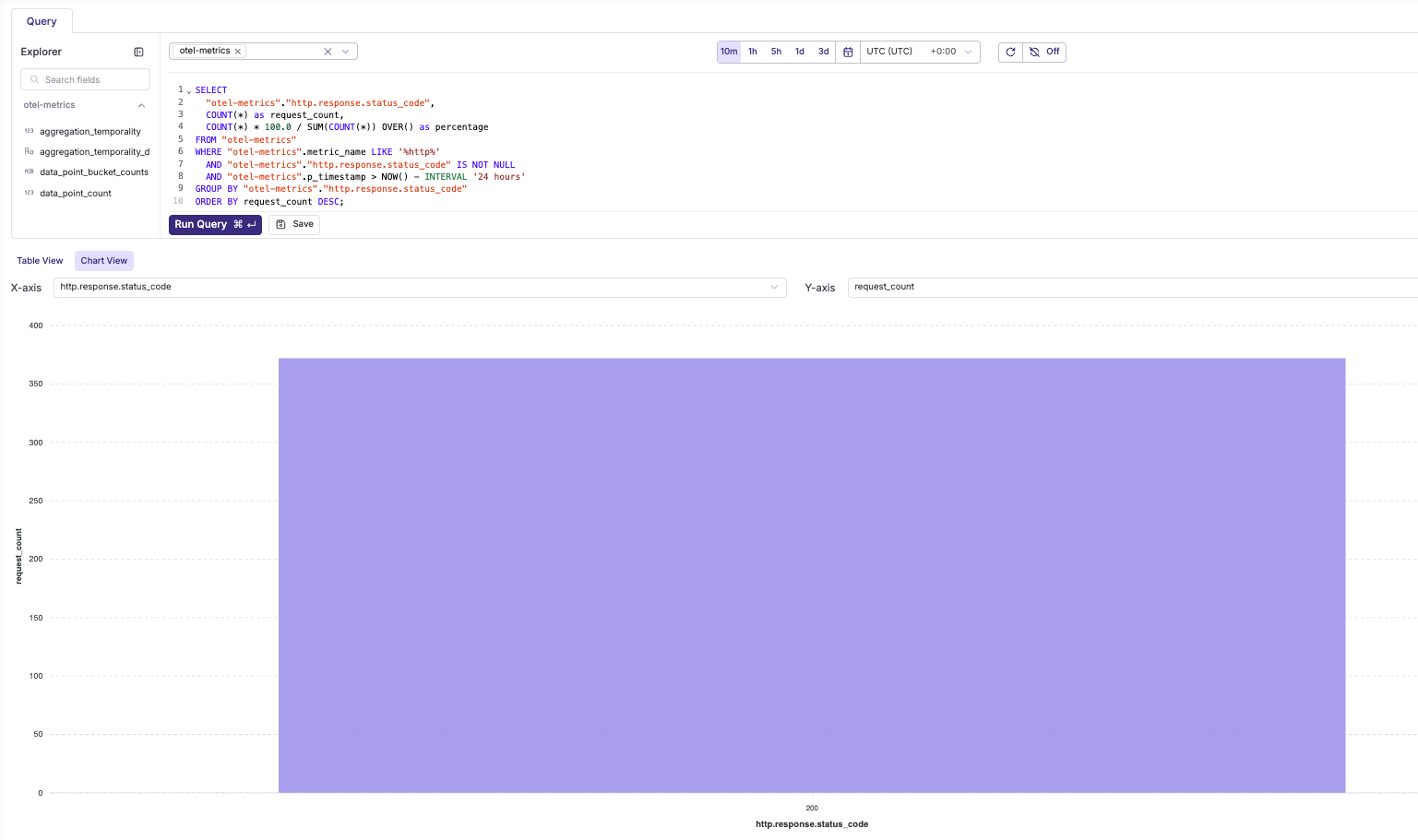
Task: Select the 1d time range
Action: coord(800,52)
